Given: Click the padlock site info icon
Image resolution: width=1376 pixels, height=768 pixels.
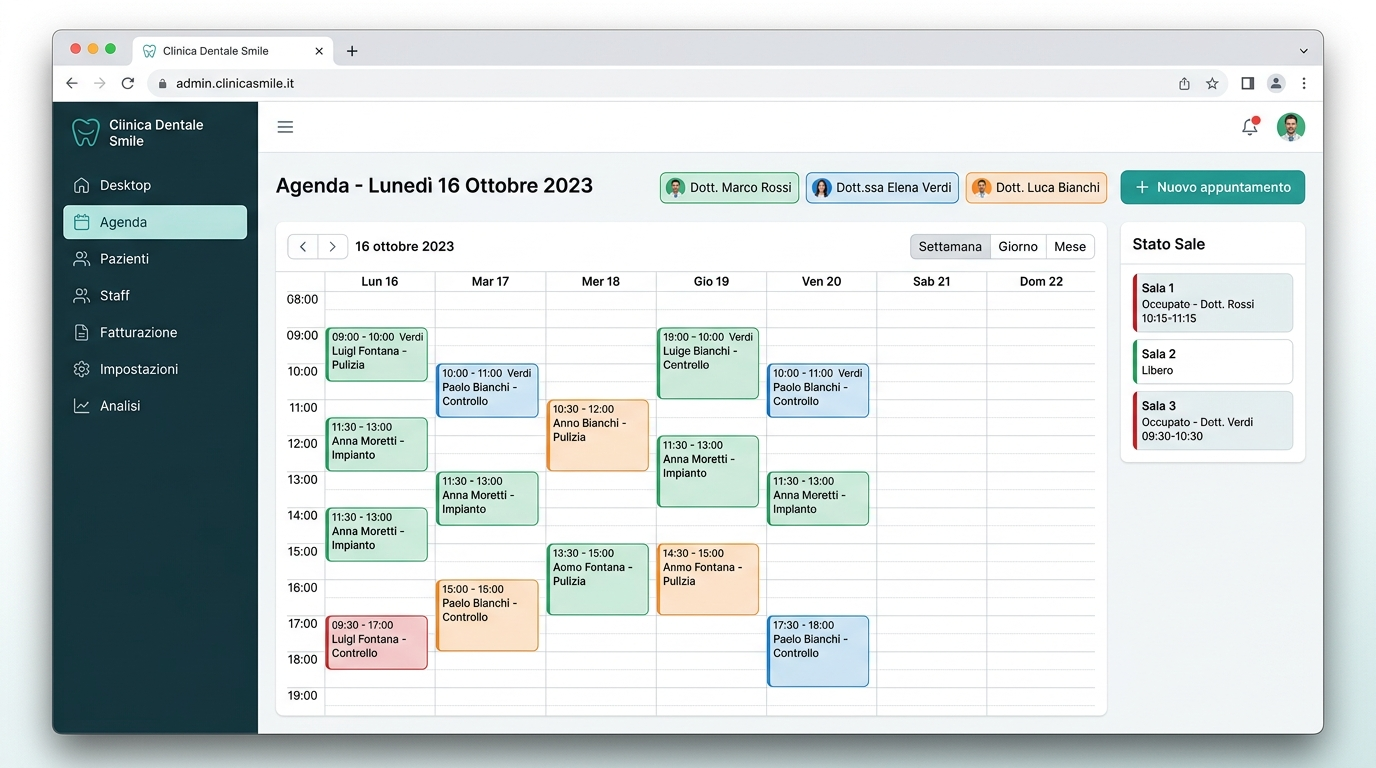Looking at the screenshot, I should click(x=163, y=84).
